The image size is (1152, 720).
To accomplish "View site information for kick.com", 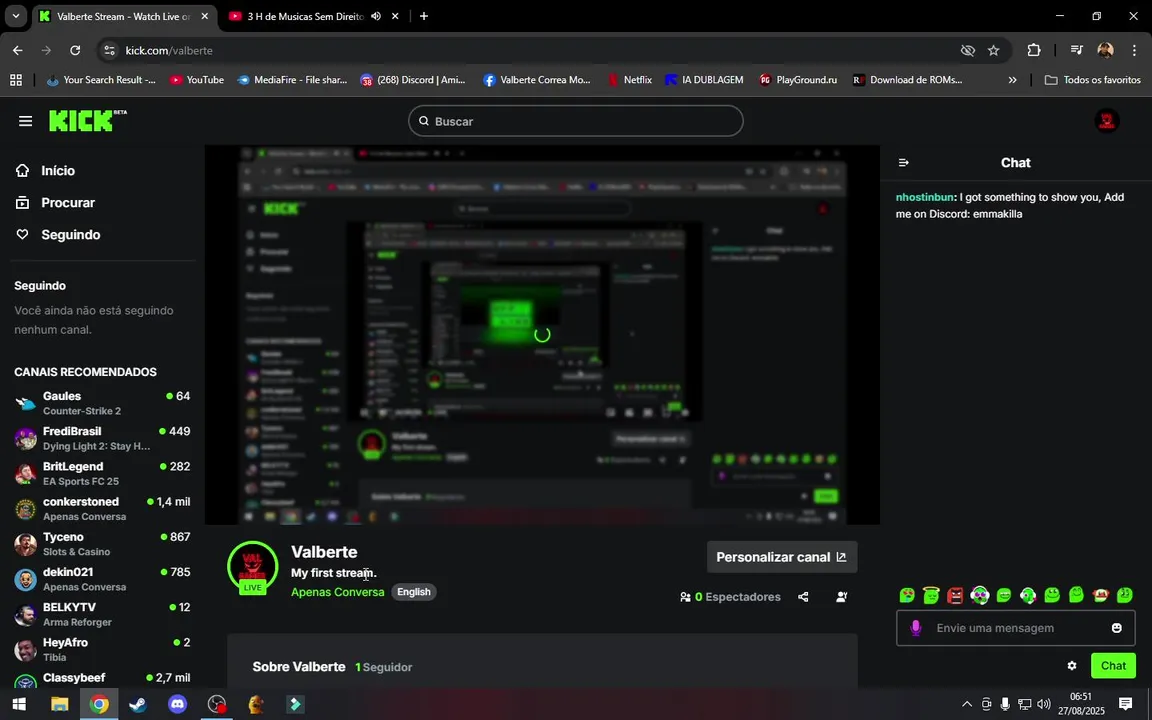I will 109,50.
